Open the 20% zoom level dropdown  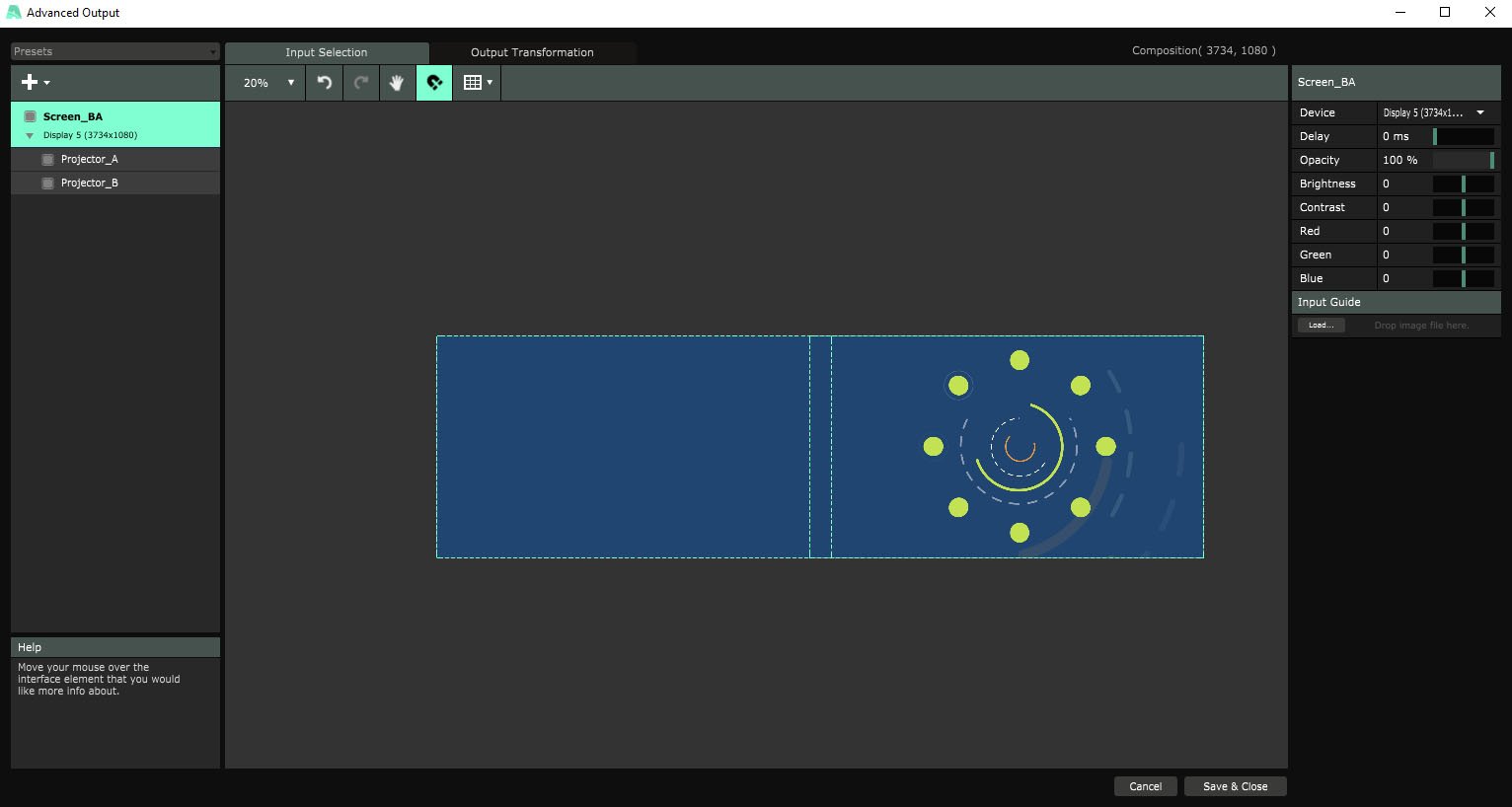pos(268,83)
